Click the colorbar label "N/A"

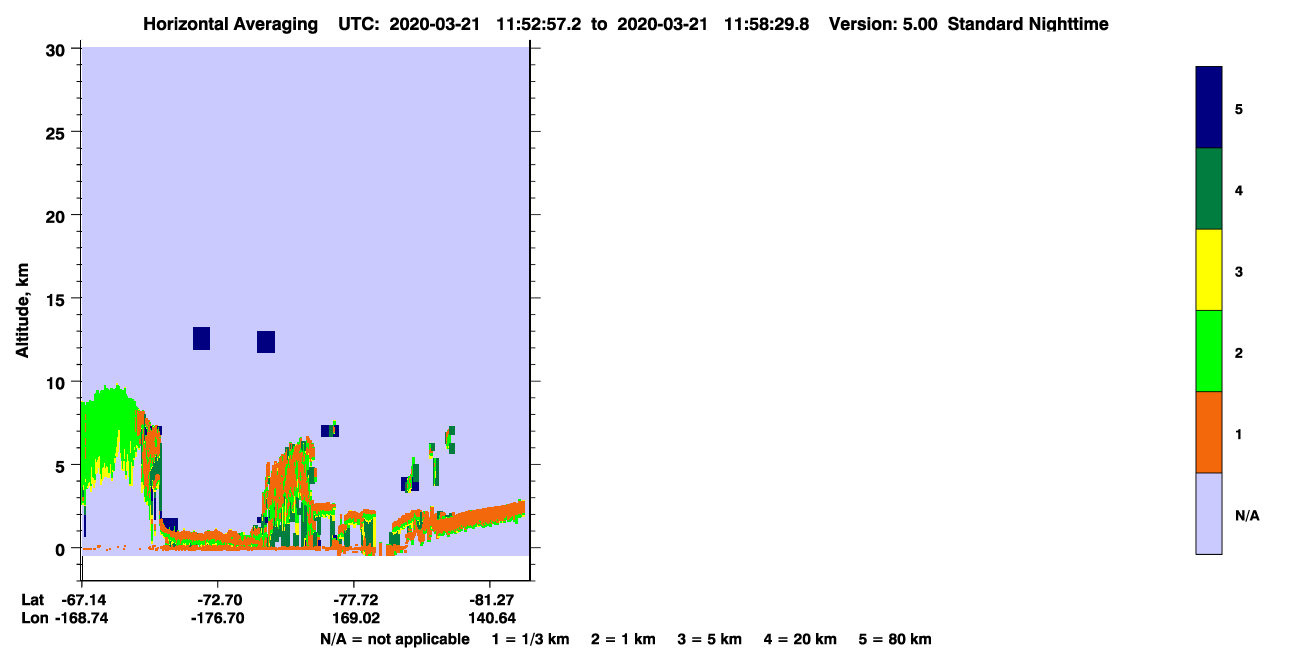pos(1246,515)
